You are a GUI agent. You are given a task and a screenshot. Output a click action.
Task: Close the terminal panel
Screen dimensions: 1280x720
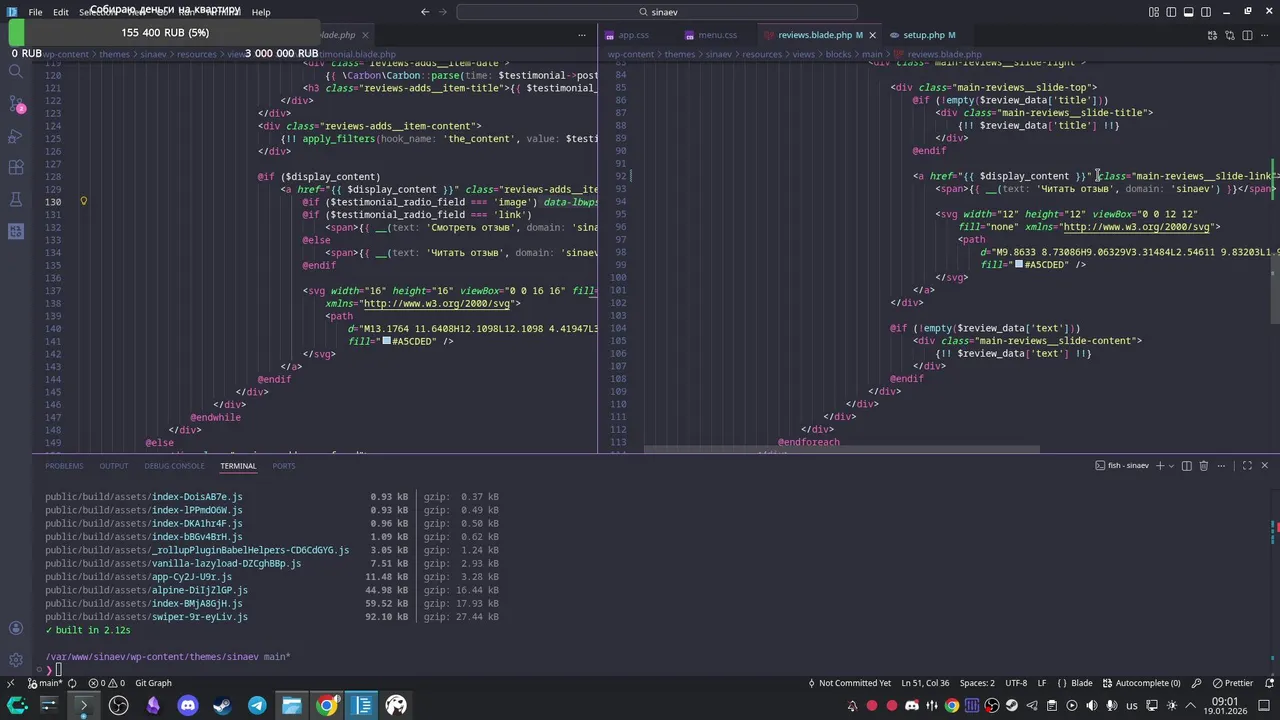(x=1264, y=466)
